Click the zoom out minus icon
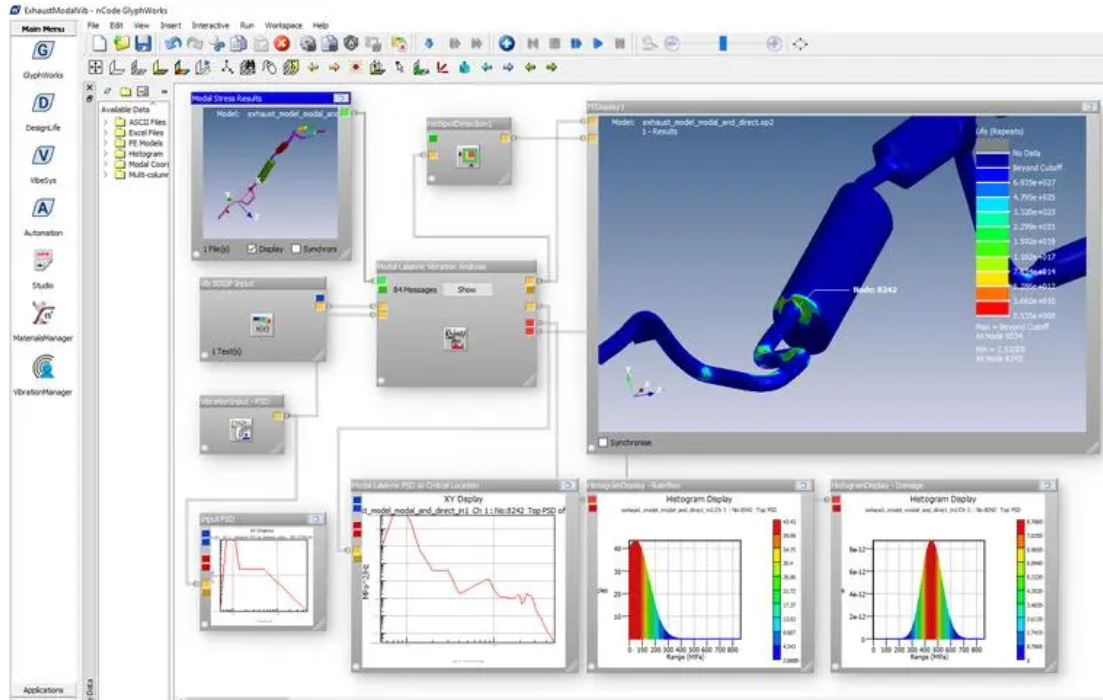This screenshot has width=1103, height=700. pos(672,44)
